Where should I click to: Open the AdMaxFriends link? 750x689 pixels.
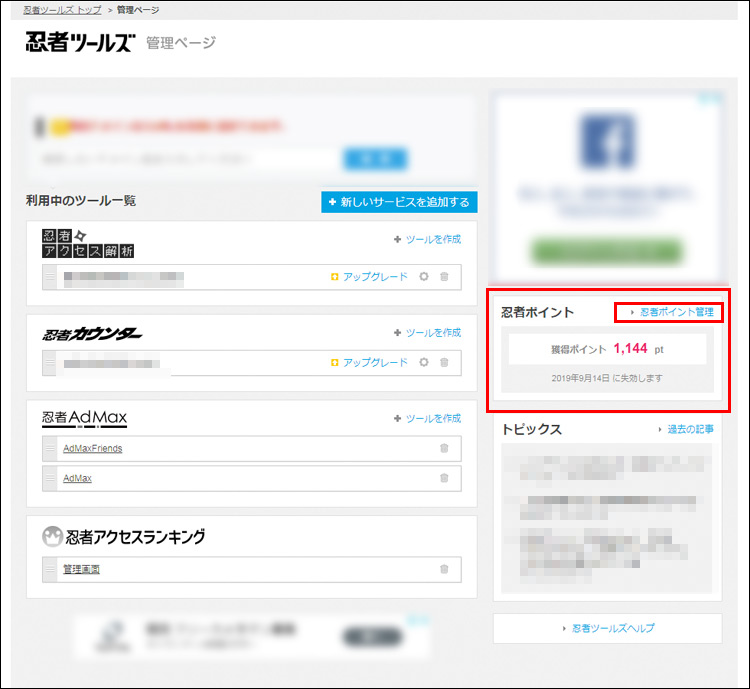(93, 448)
